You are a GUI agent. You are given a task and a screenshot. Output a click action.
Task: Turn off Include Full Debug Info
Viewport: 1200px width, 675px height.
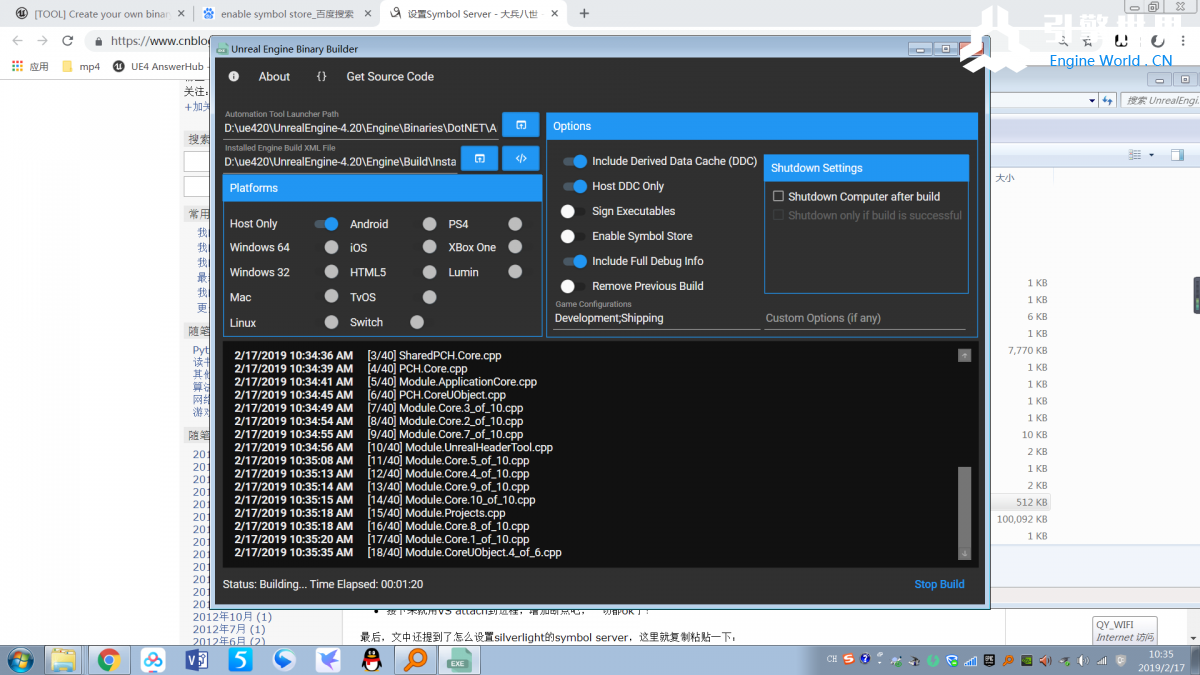(x=574, y=261)
